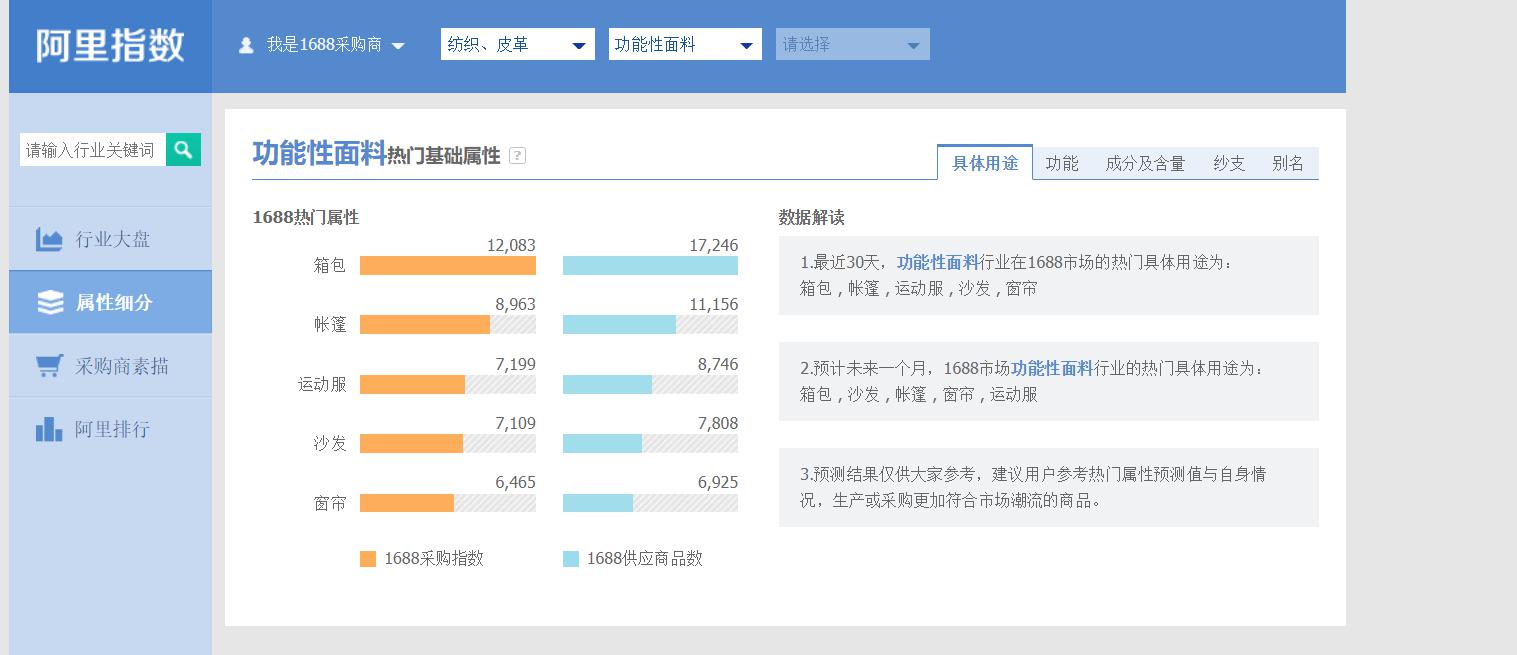1517x655 pixels.
Task: Click the 功能性面料 heading text
Action: coord(319,153)
